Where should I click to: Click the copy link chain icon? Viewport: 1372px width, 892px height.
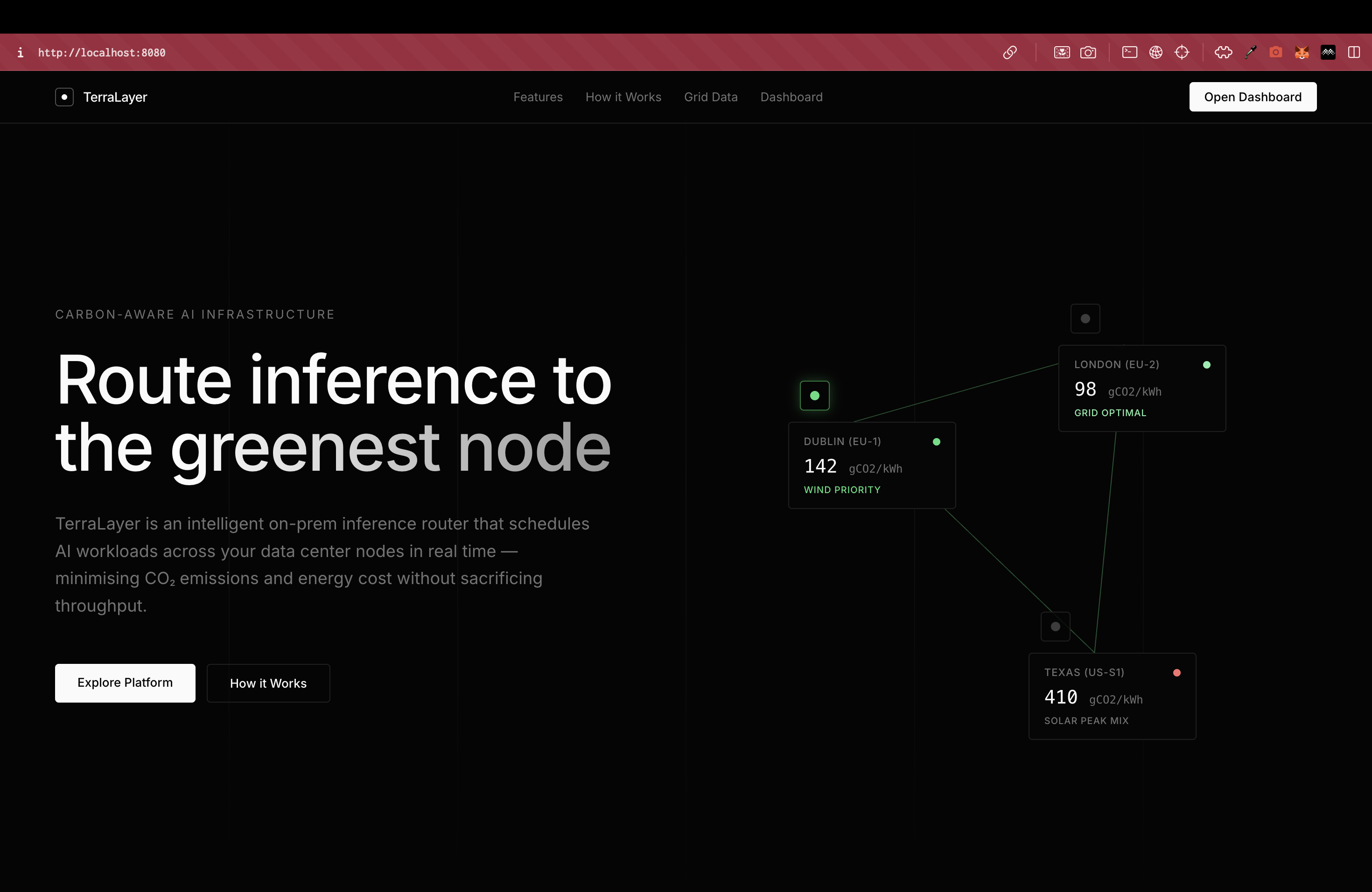click(x=1009, y=52)
